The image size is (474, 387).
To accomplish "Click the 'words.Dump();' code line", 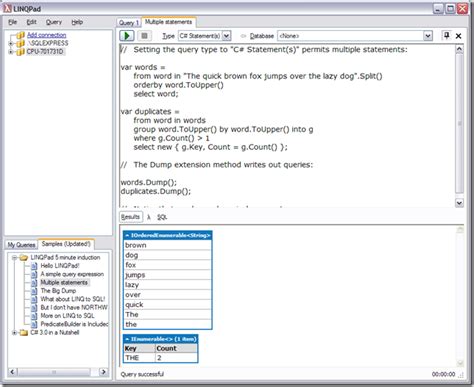I will (149, 182).
